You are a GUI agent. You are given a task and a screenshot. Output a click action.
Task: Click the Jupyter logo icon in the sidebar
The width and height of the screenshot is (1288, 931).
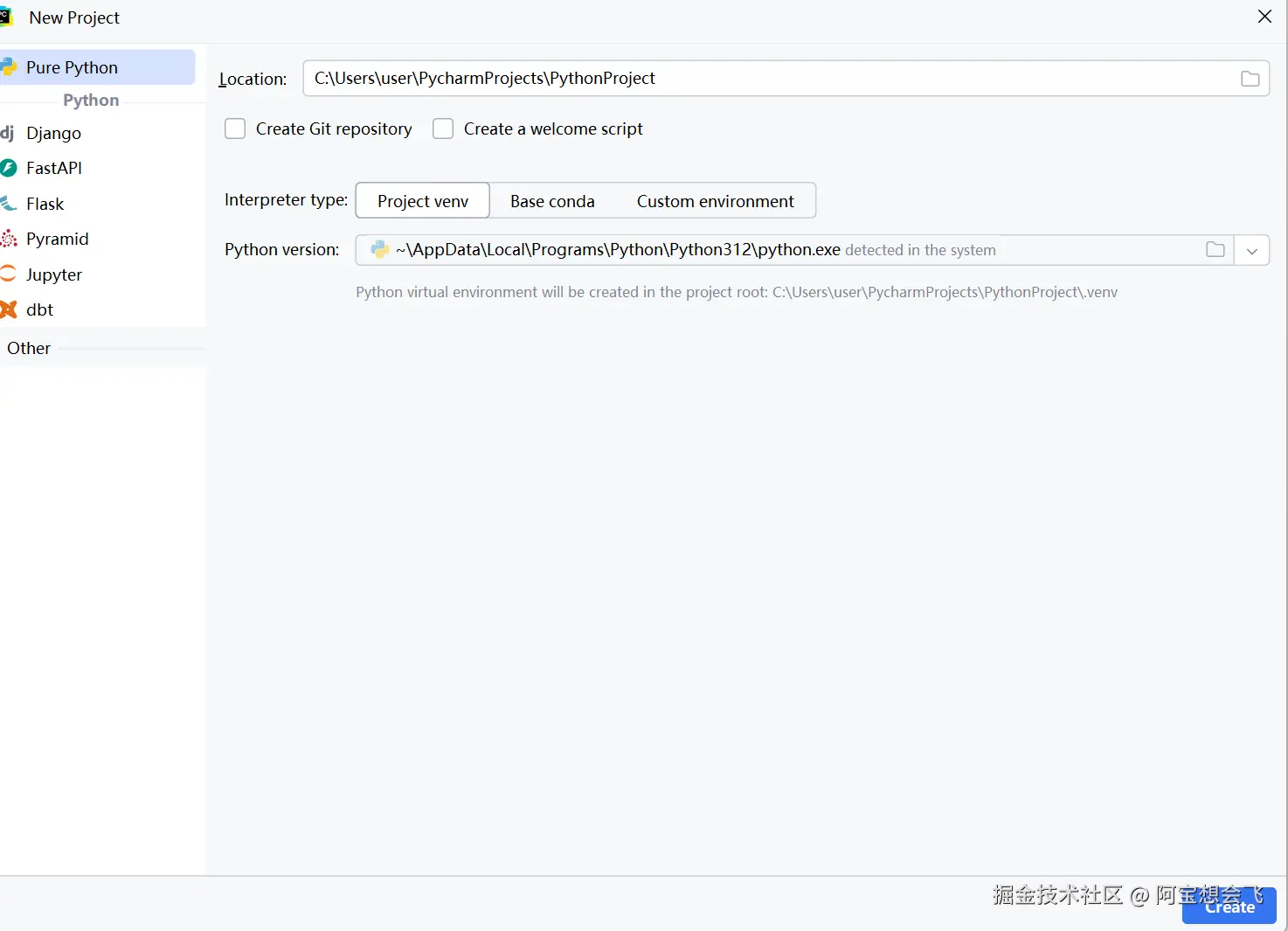click(x=8, y=274)
